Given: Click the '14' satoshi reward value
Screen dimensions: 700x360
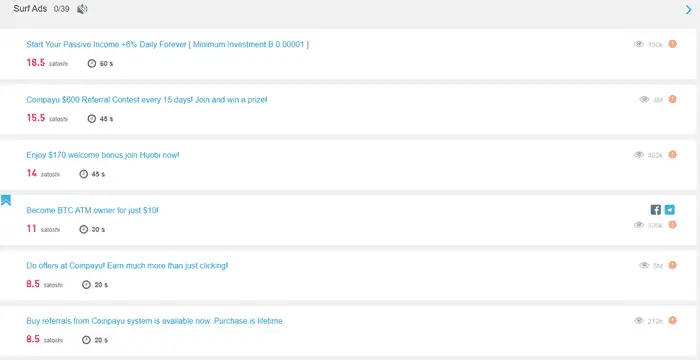Looking at the screenshot, I should coord(32,173).
